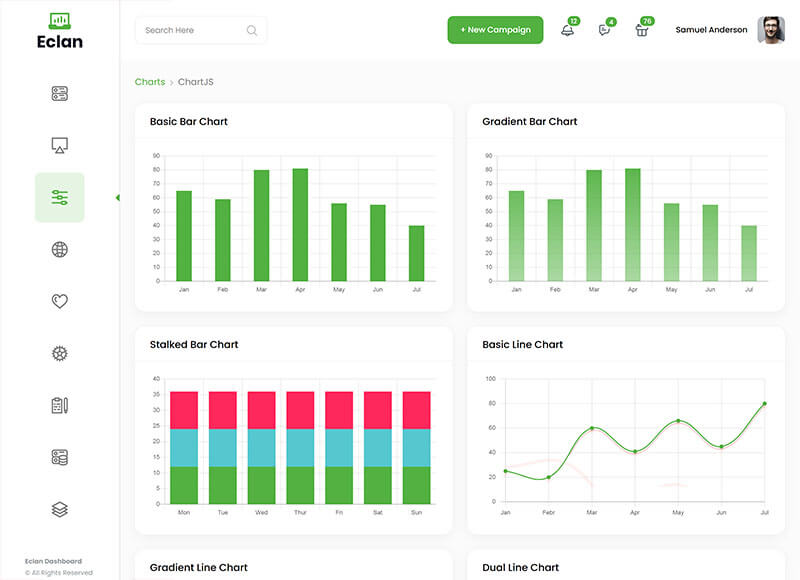
Task: Open the gear settings icon in sidebar
Action: [x=59, y=353]
